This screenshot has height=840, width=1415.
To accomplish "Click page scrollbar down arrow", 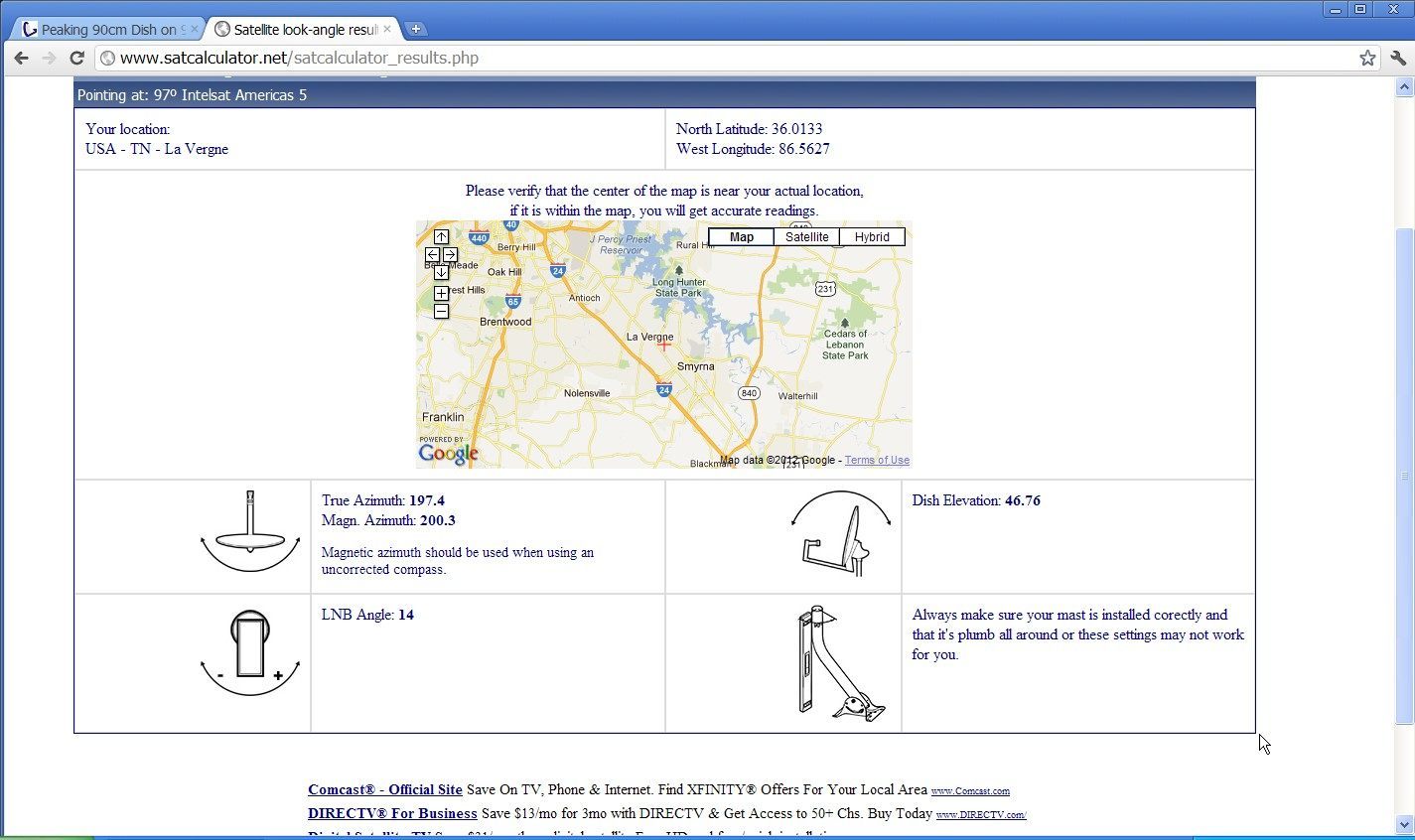I will click(1404, 824).
